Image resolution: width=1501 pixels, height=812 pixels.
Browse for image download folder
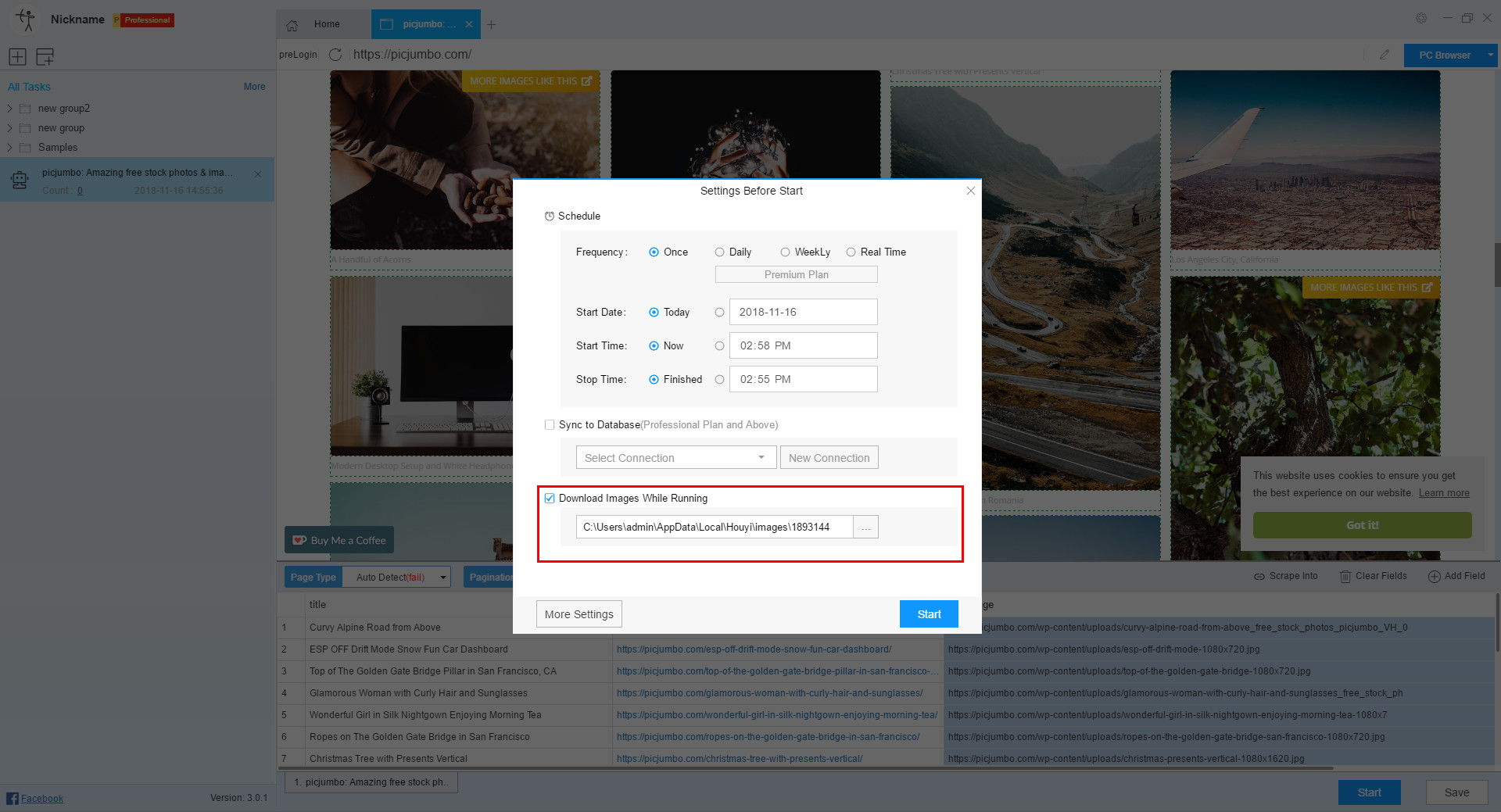[865, 527]
